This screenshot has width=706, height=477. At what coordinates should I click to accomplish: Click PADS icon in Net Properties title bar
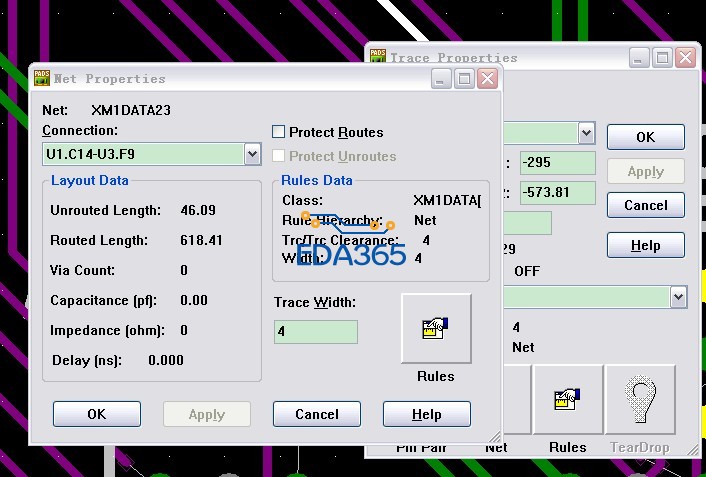[x=42, y=78]
